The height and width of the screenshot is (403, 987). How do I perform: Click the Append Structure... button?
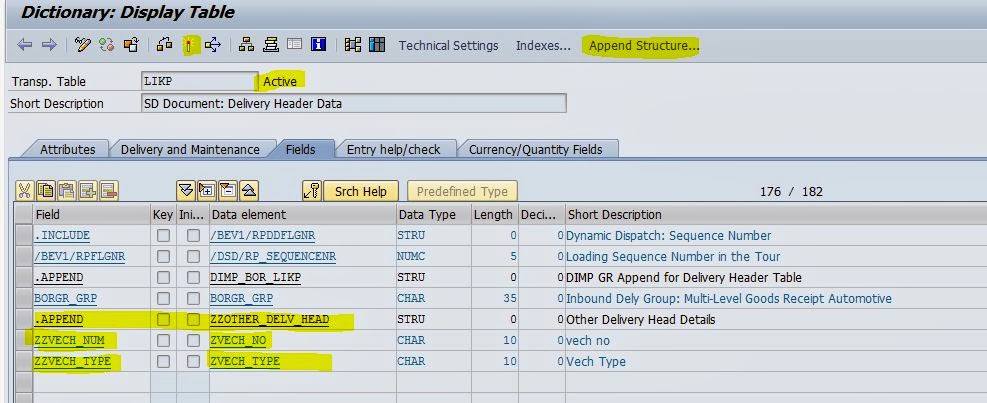coord(644,45)
